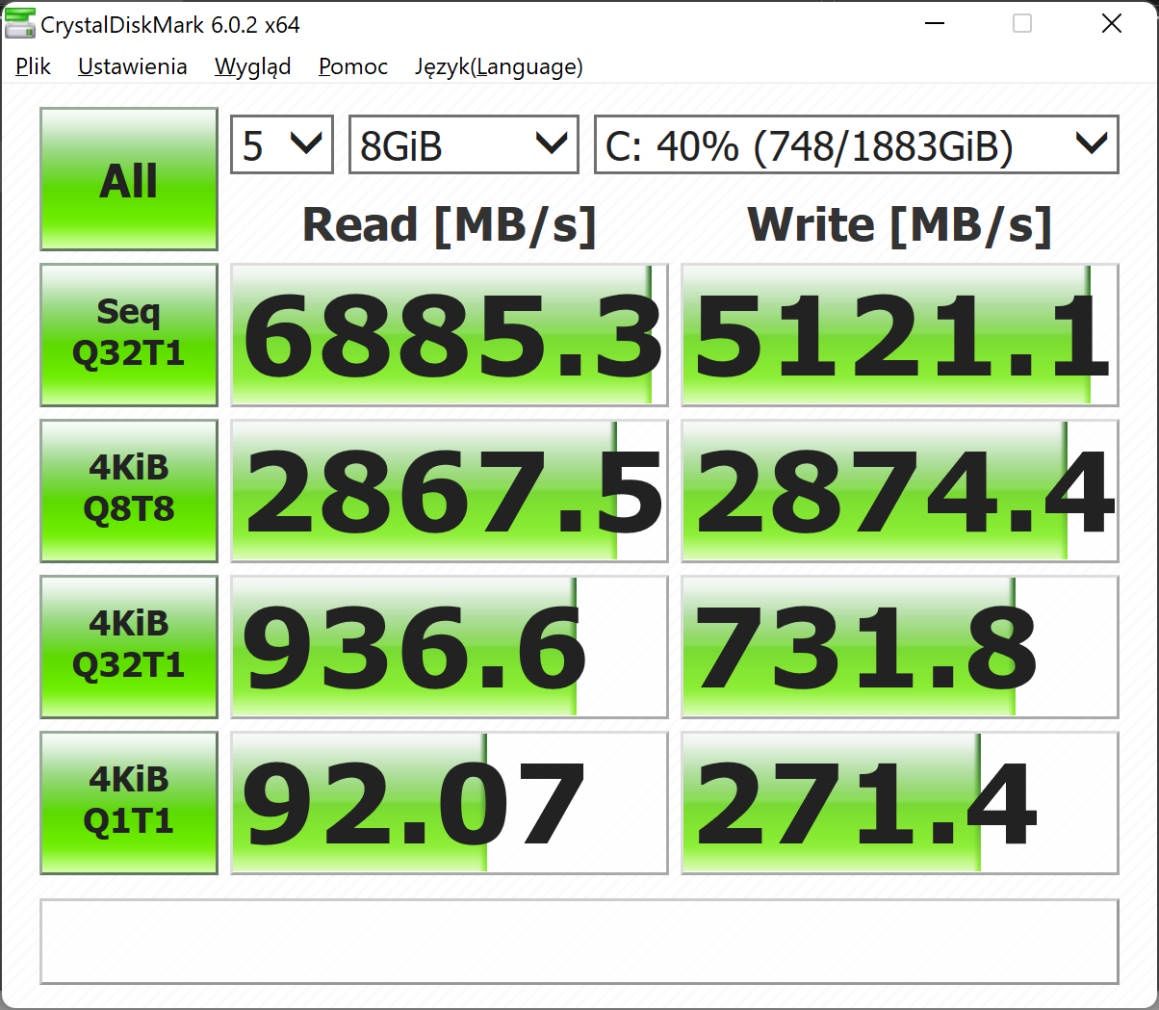
Task: Click the Seq read result 6885.3
Action: 449,335
